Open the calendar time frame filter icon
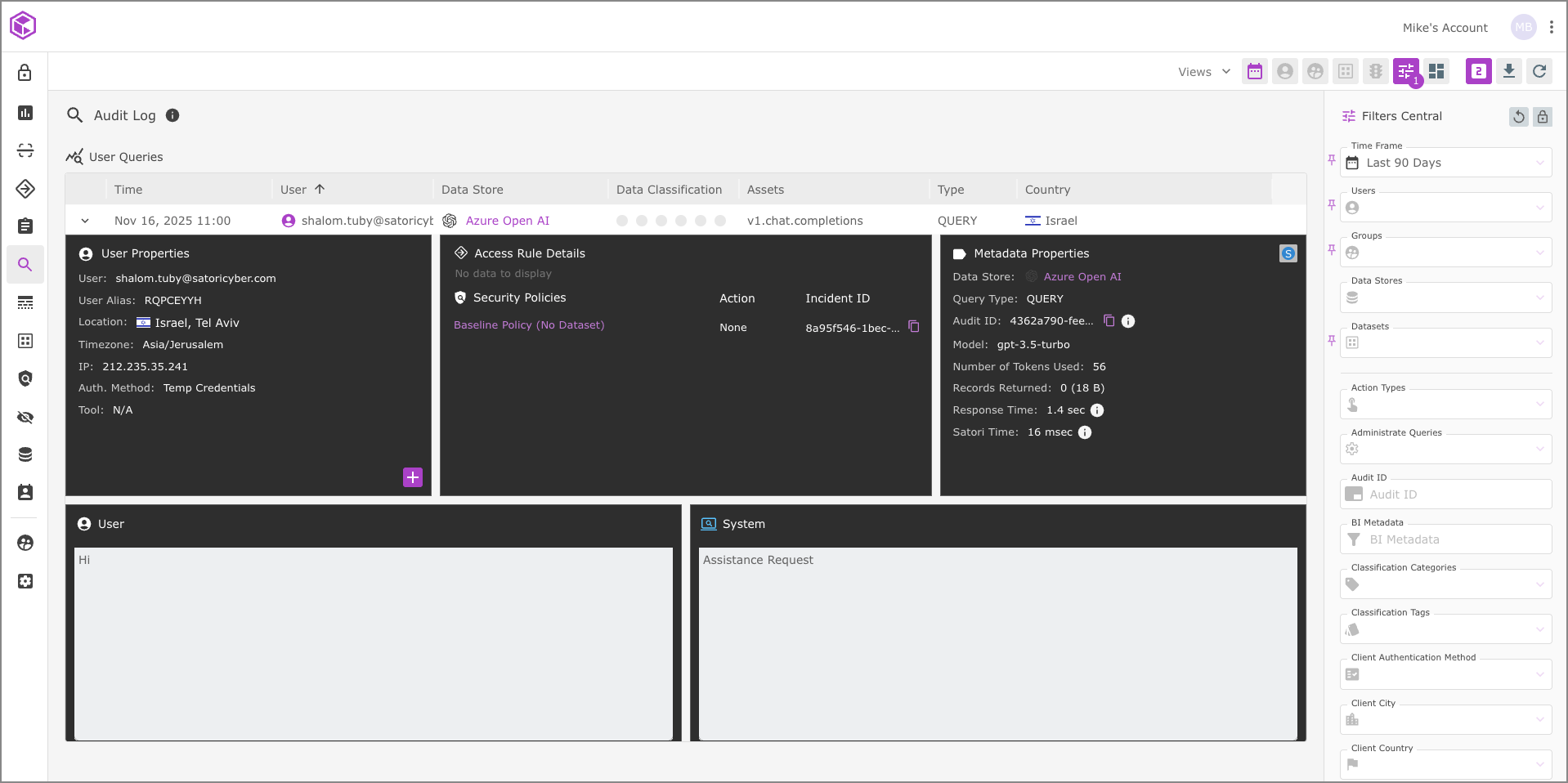 [1254, 71]
